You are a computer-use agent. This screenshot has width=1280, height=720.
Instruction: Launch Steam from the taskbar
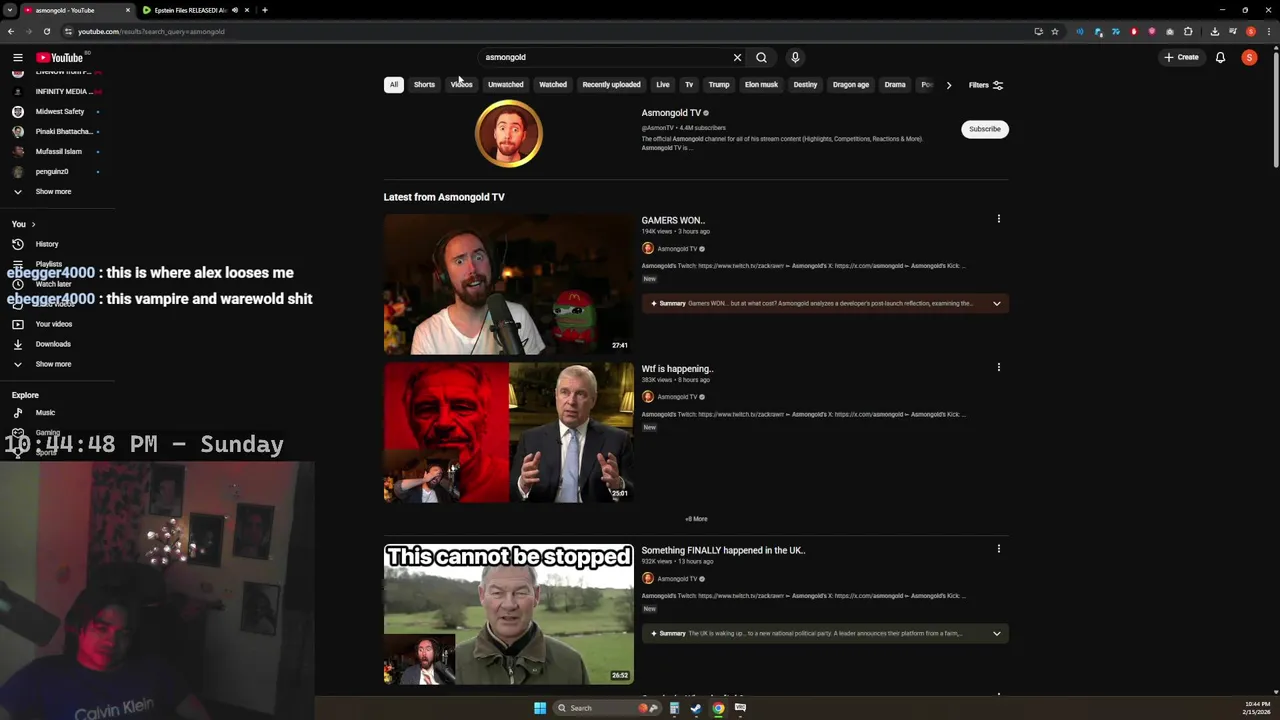[x=696, y=708]
